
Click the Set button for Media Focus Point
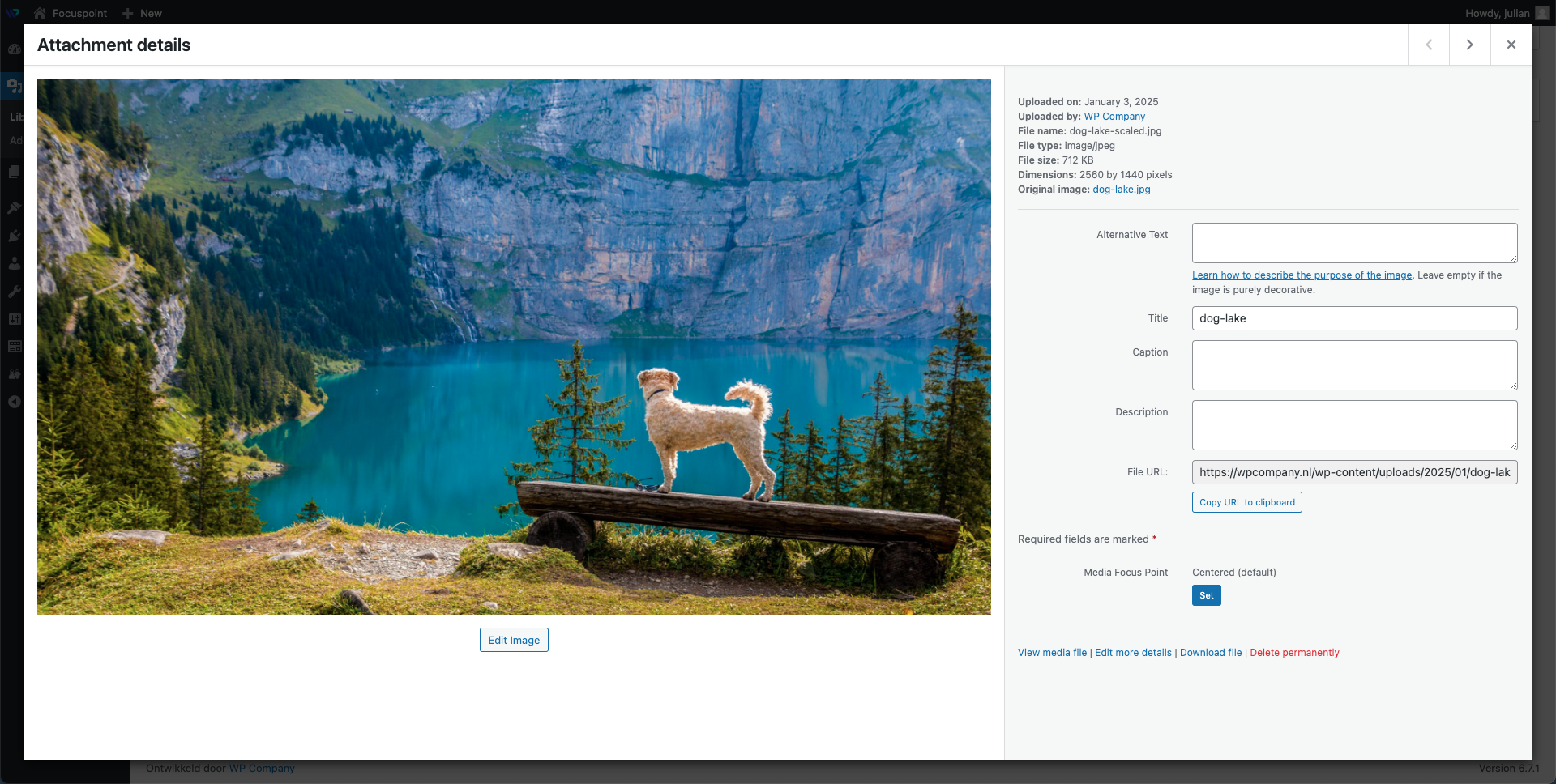[x=1206, y=595]
